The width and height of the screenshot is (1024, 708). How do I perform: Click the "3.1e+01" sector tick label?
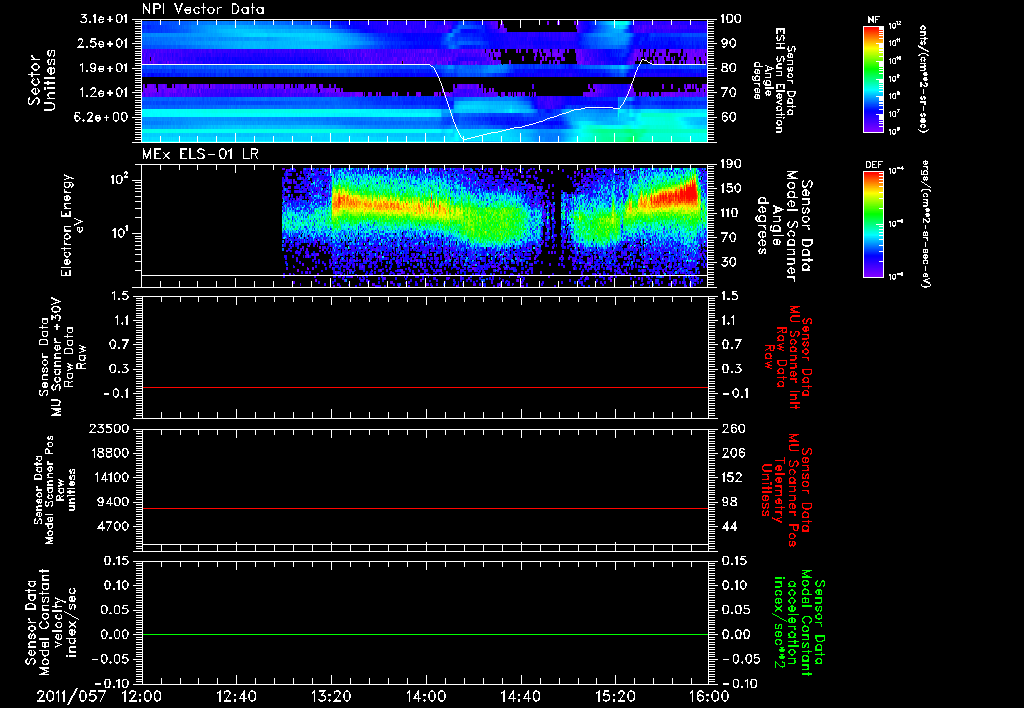104,19
